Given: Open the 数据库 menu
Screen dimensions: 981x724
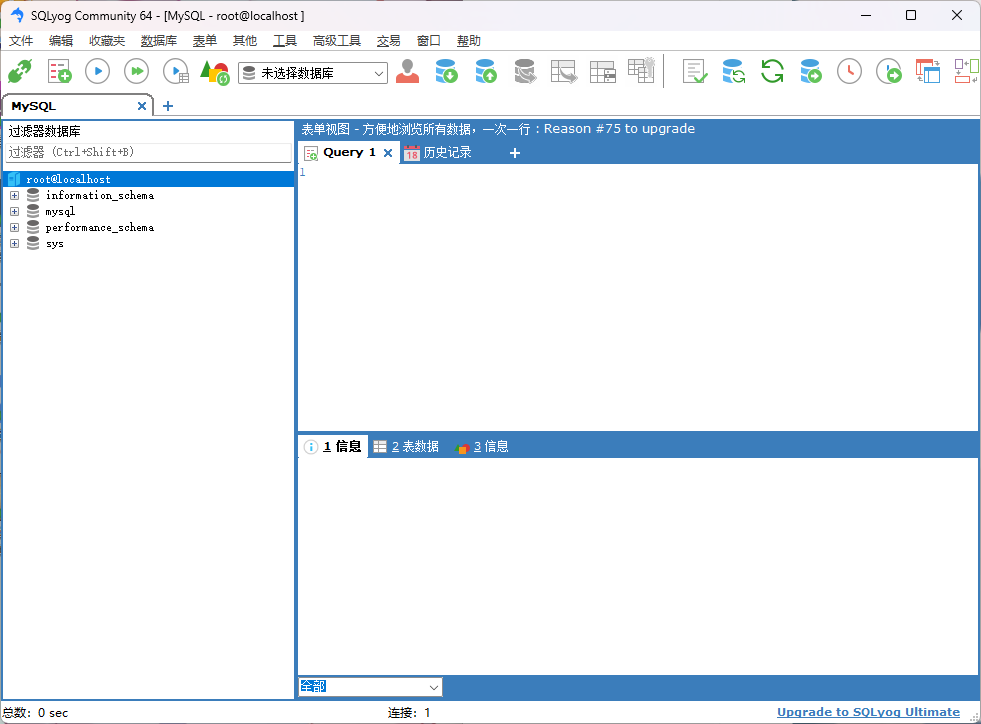Looking at the screenshot, I should coord(158,41).
